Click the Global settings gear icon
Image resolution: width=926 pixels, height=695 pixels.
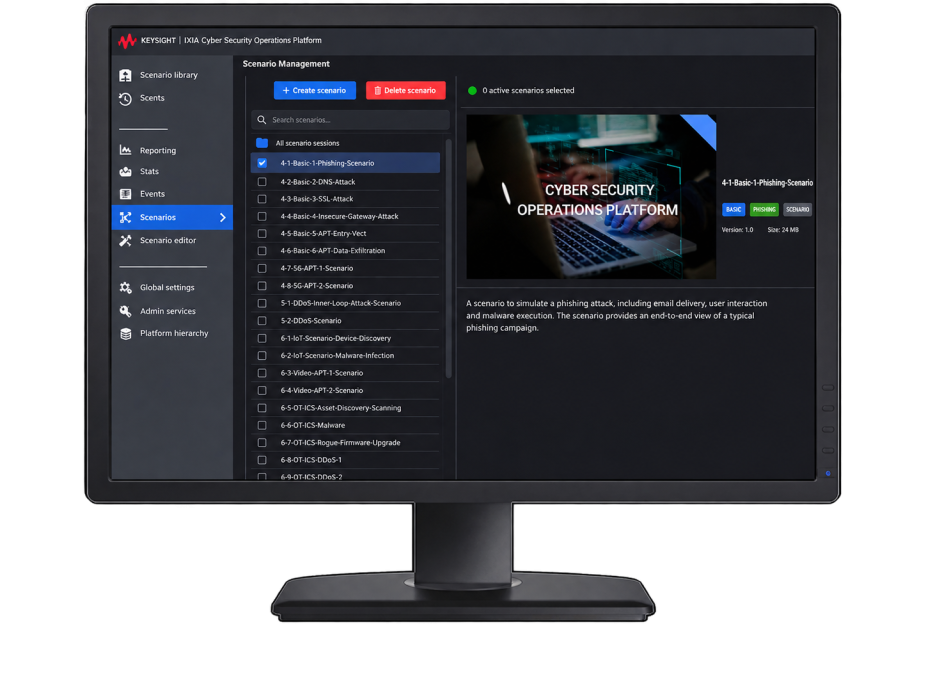click(x=125, y=288)
